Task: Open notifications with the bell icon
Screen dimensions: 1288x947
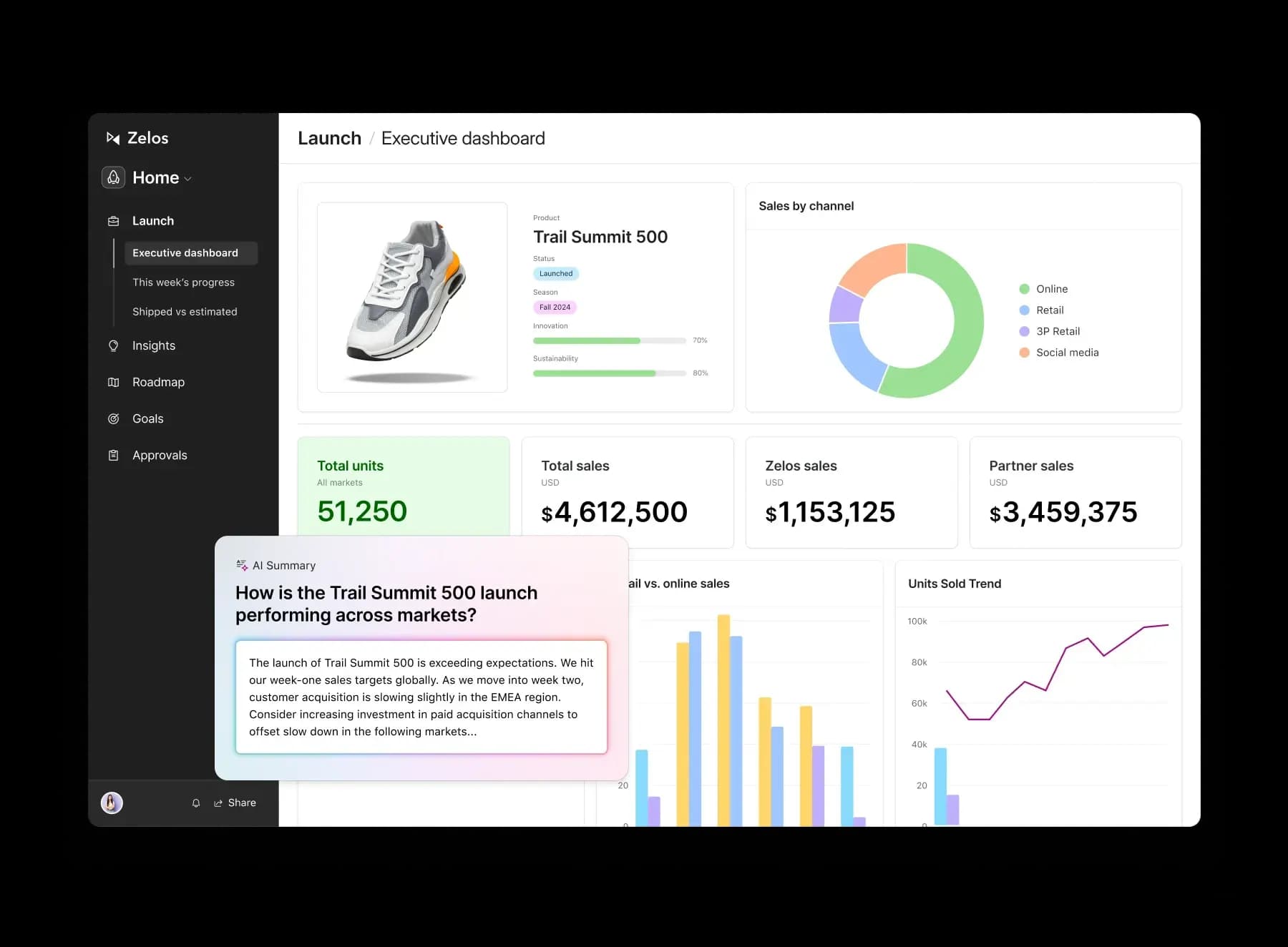Action: pos(196,803)
